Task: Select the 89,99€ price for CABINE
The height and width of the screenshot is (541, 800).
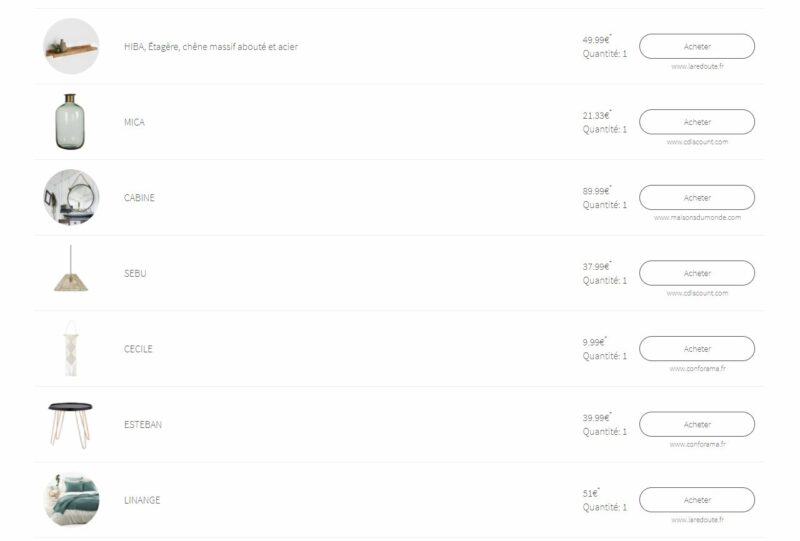Action: point(596,191)
